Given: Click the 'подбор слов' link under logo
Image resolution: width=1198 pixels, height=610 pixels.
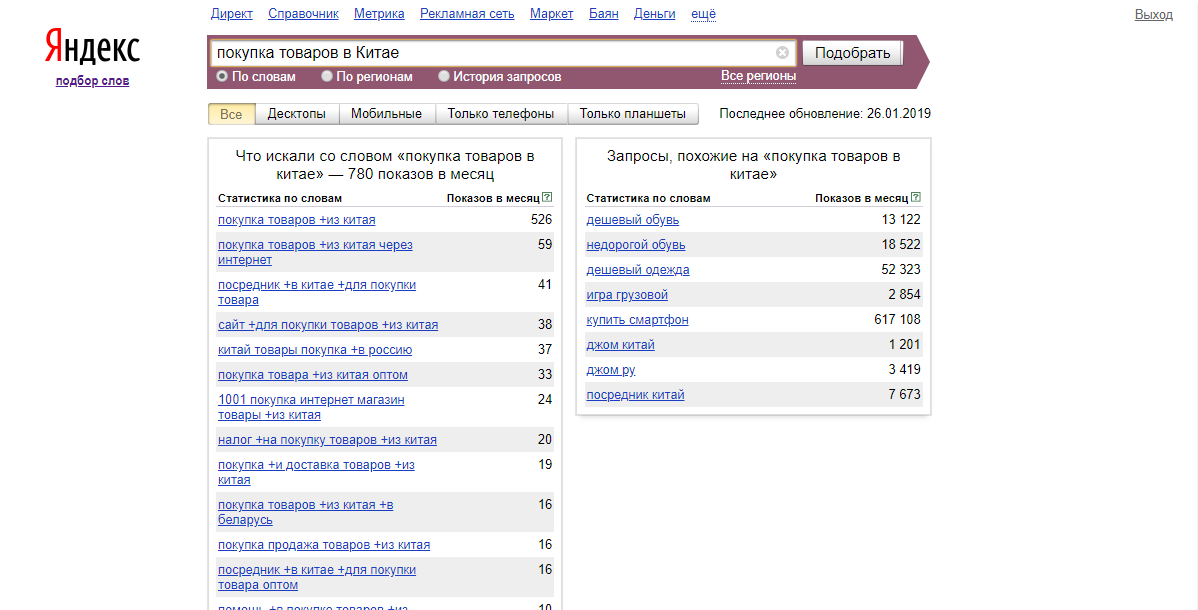Looking at the screenshot, I should tap(92, 81).
